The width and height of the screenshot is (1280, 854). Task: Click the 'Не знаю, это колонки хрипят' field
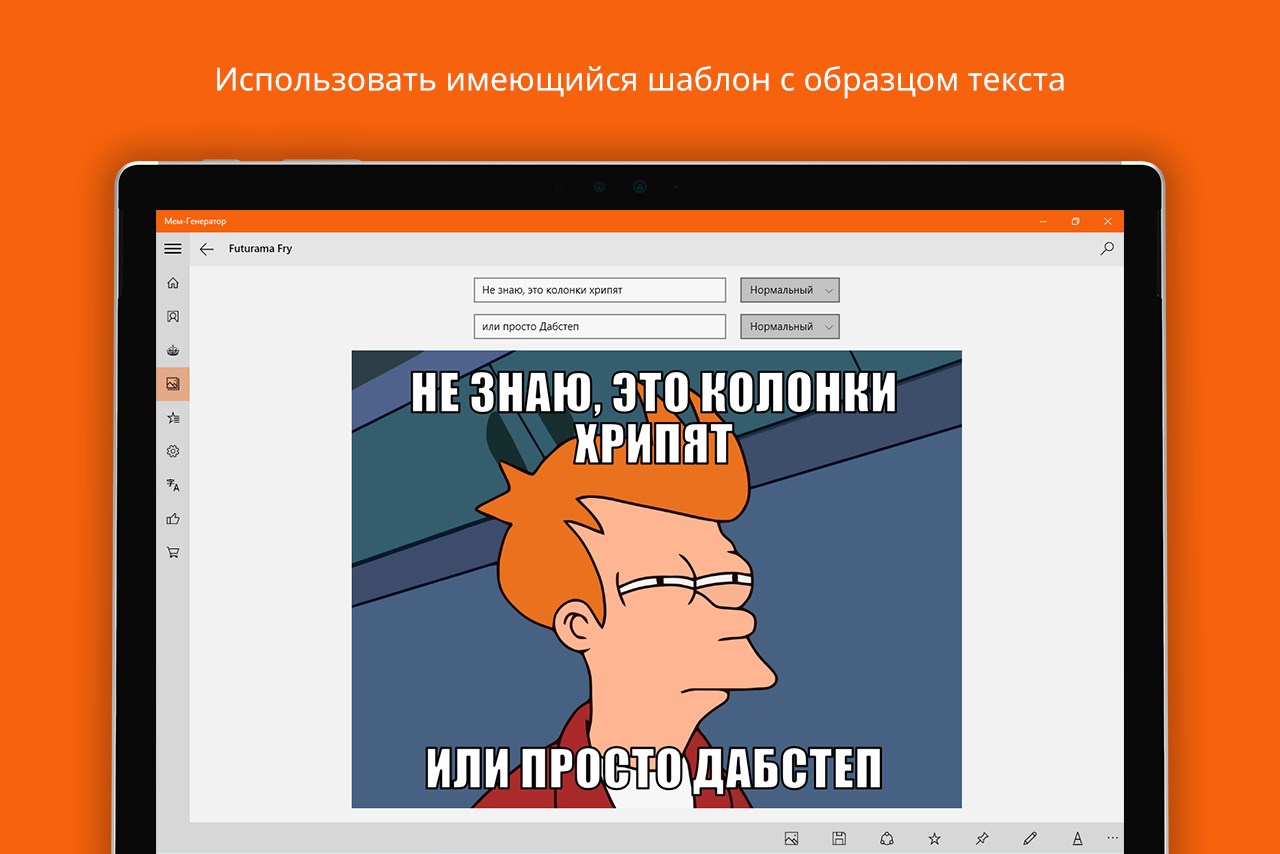click(x=600, y=290)
